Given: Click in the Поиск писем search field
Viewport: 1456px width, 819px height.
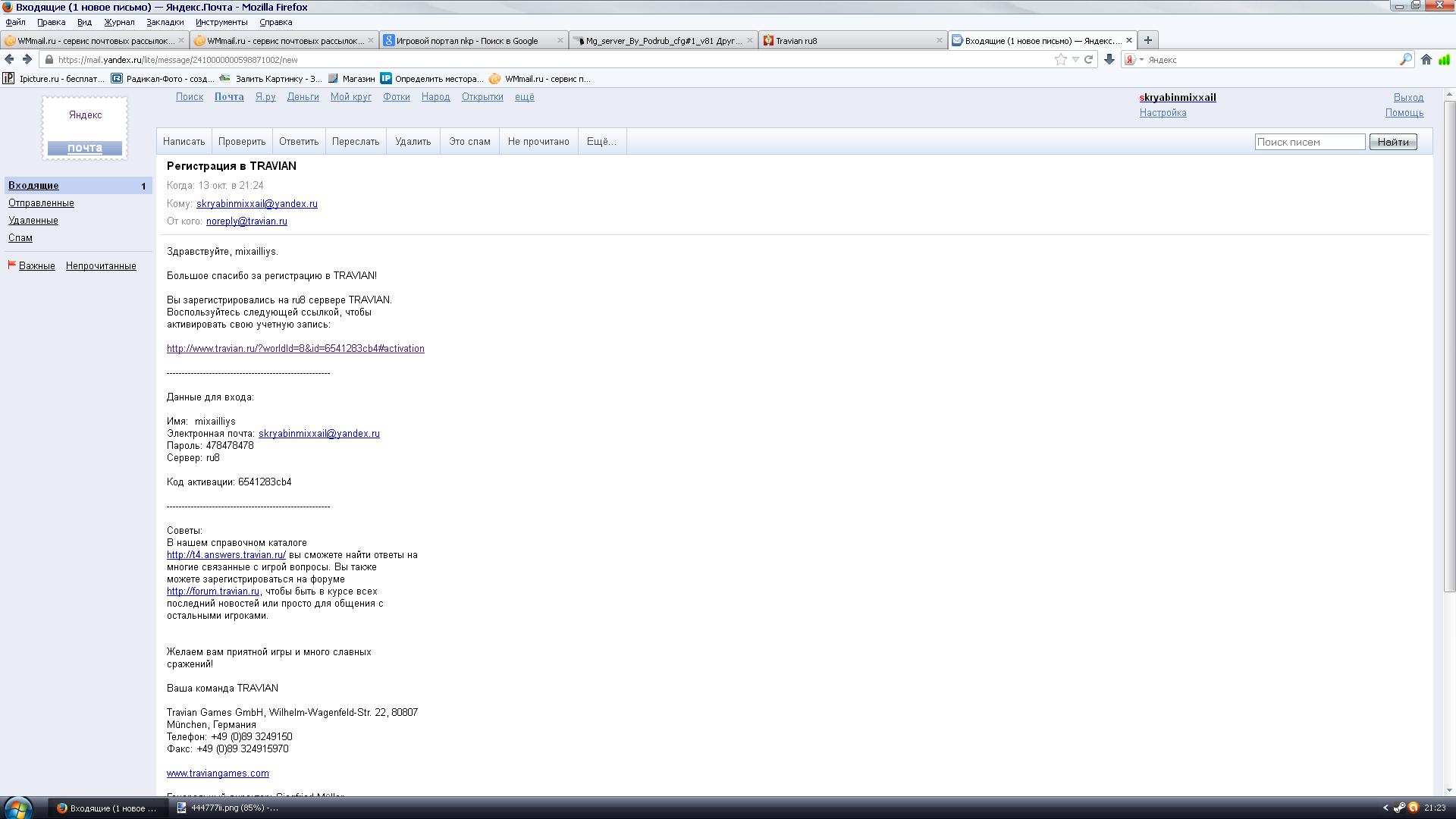Looking at the screenshot, I should (x=1310, y=142).
